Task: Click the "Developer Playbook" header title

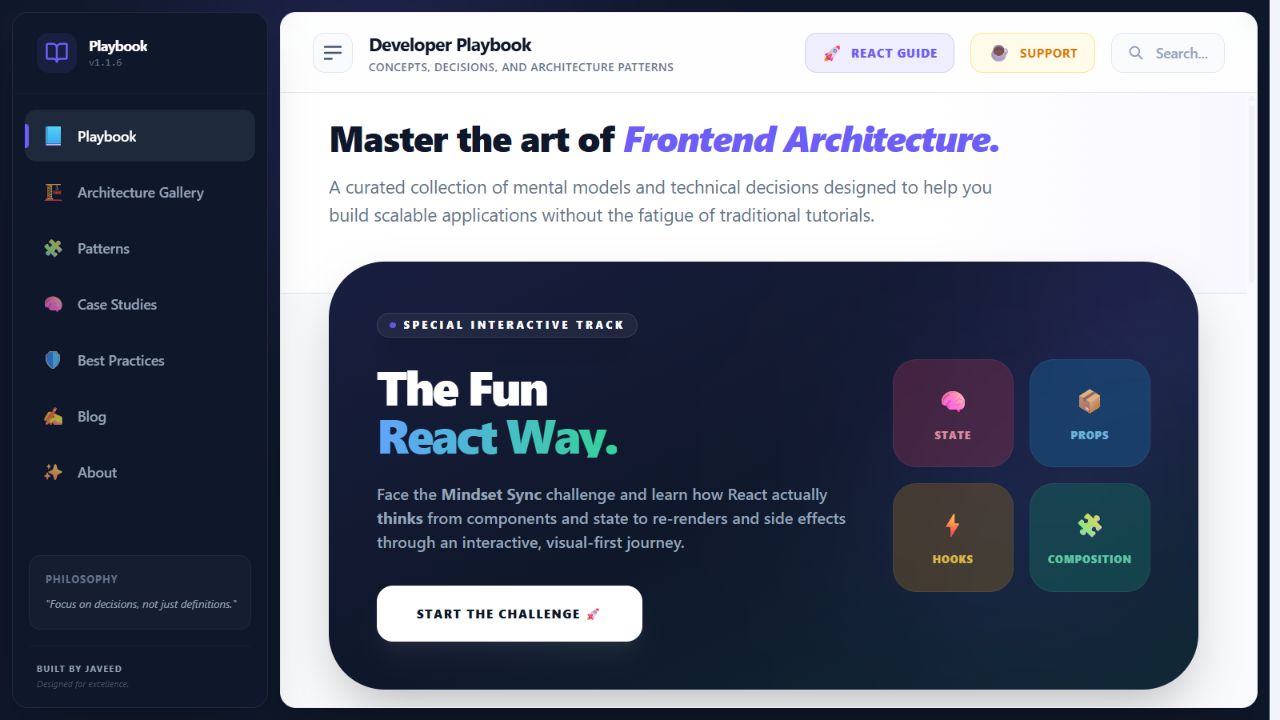Action: click(450, 45)
